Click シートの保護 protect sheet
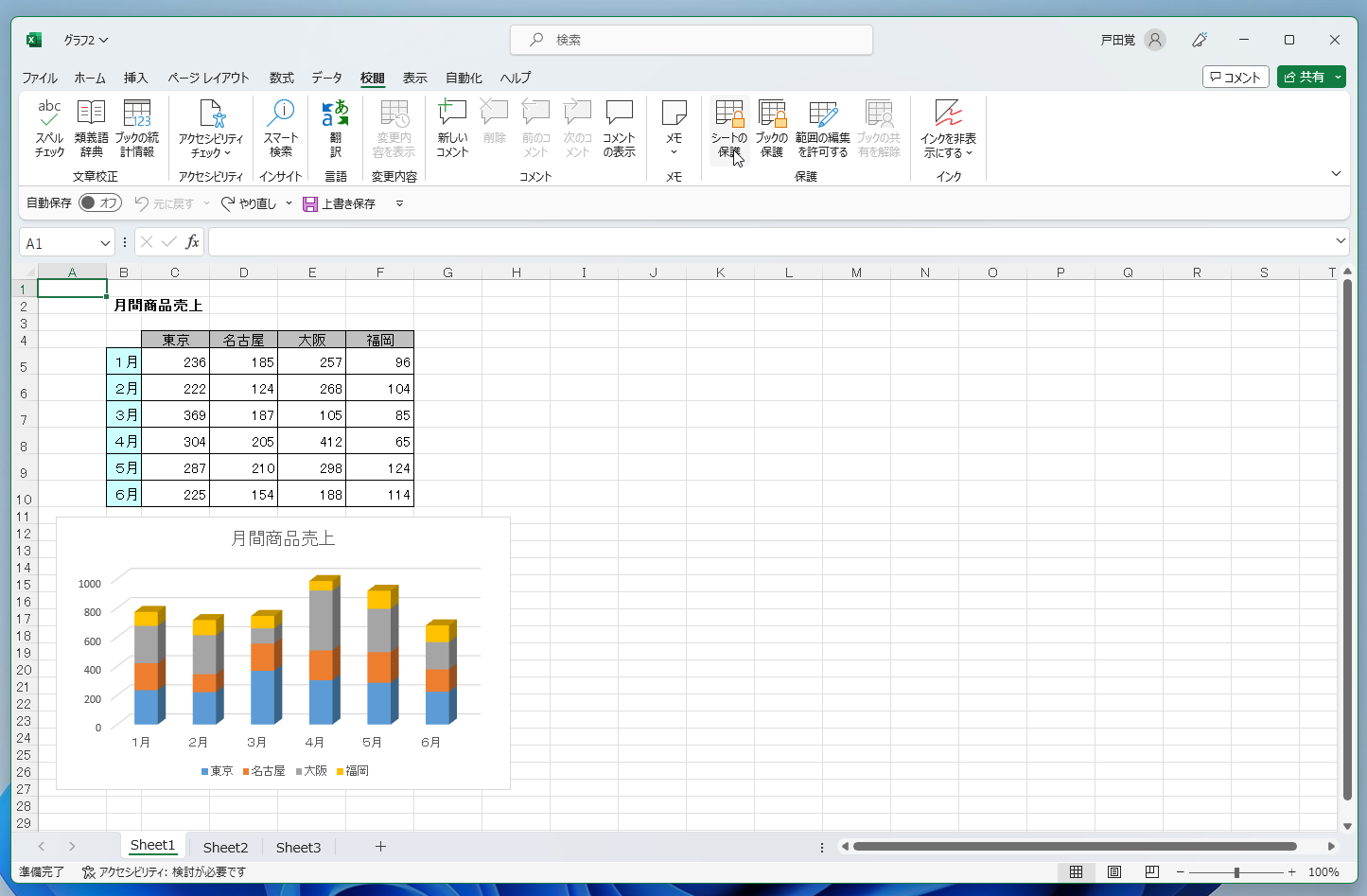Viewport: 1367px width, 896px height. point(729,128)
